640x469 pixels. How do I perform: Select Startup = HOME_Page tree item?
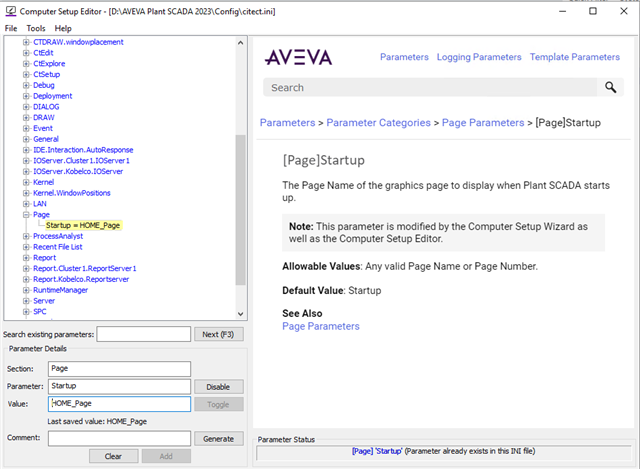(x=83, y=225)
